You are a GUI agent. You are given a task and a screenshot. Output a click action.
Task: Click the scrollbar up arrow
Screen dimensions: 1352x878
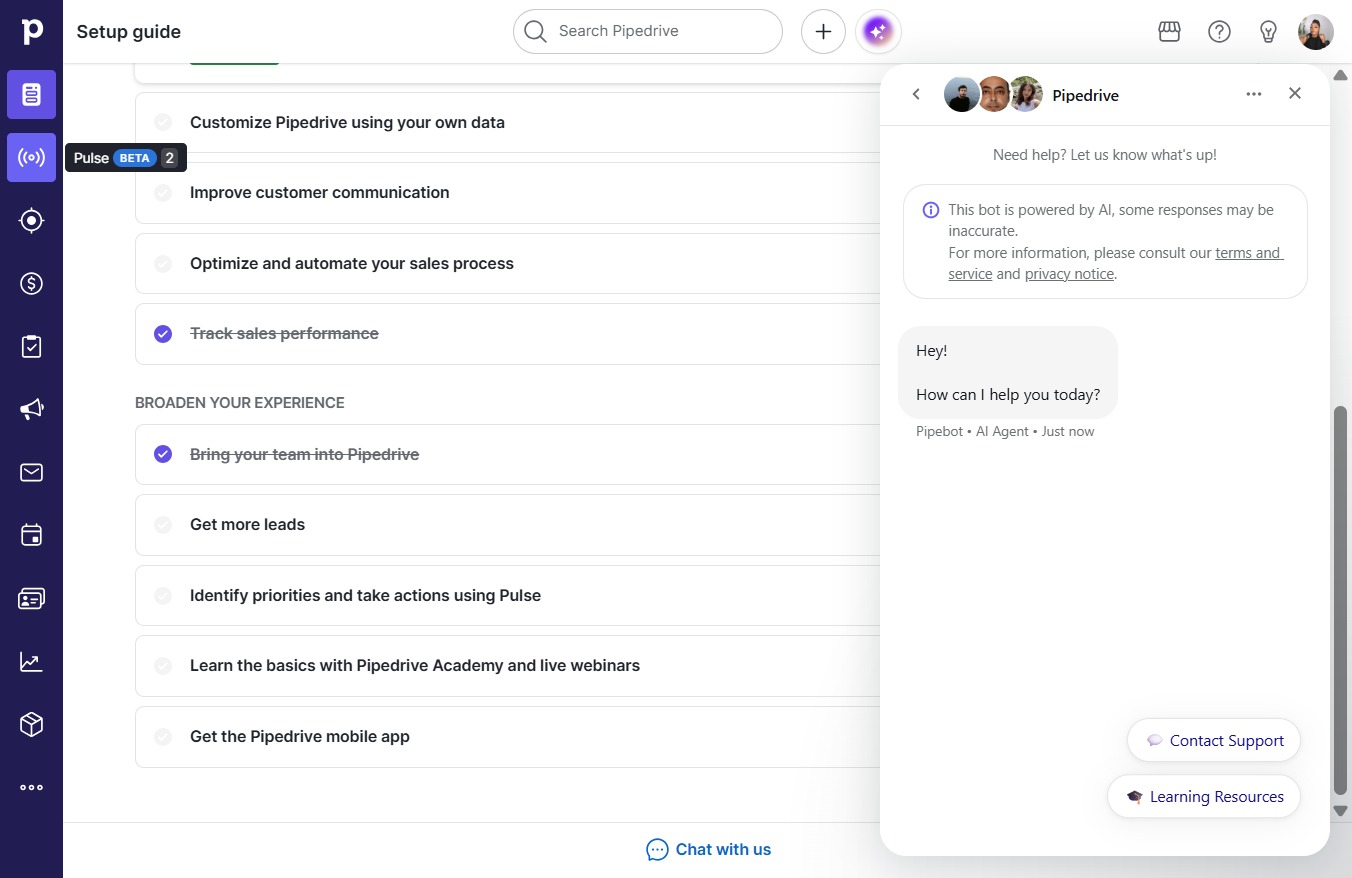[x=1341, y=76]
